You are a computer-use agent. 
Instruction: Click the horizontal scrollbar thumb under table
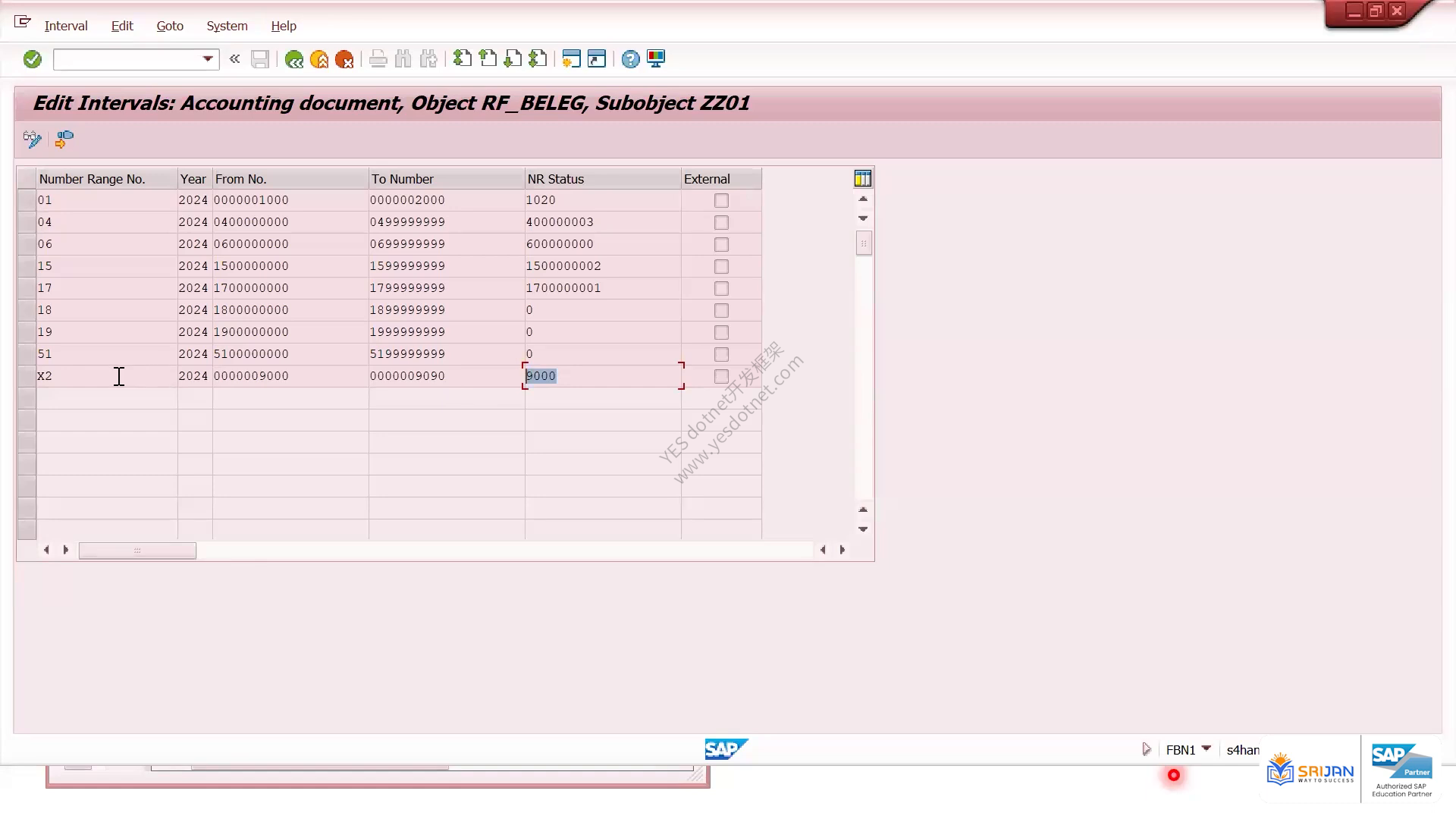[x=137, y=551]
